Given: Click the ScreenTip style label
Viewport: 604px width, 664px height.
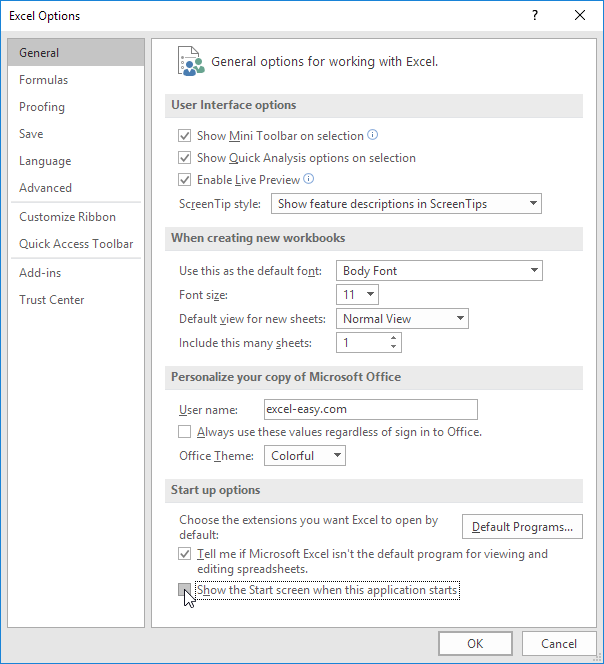Looking at the screenshot, I should [220, 204].
